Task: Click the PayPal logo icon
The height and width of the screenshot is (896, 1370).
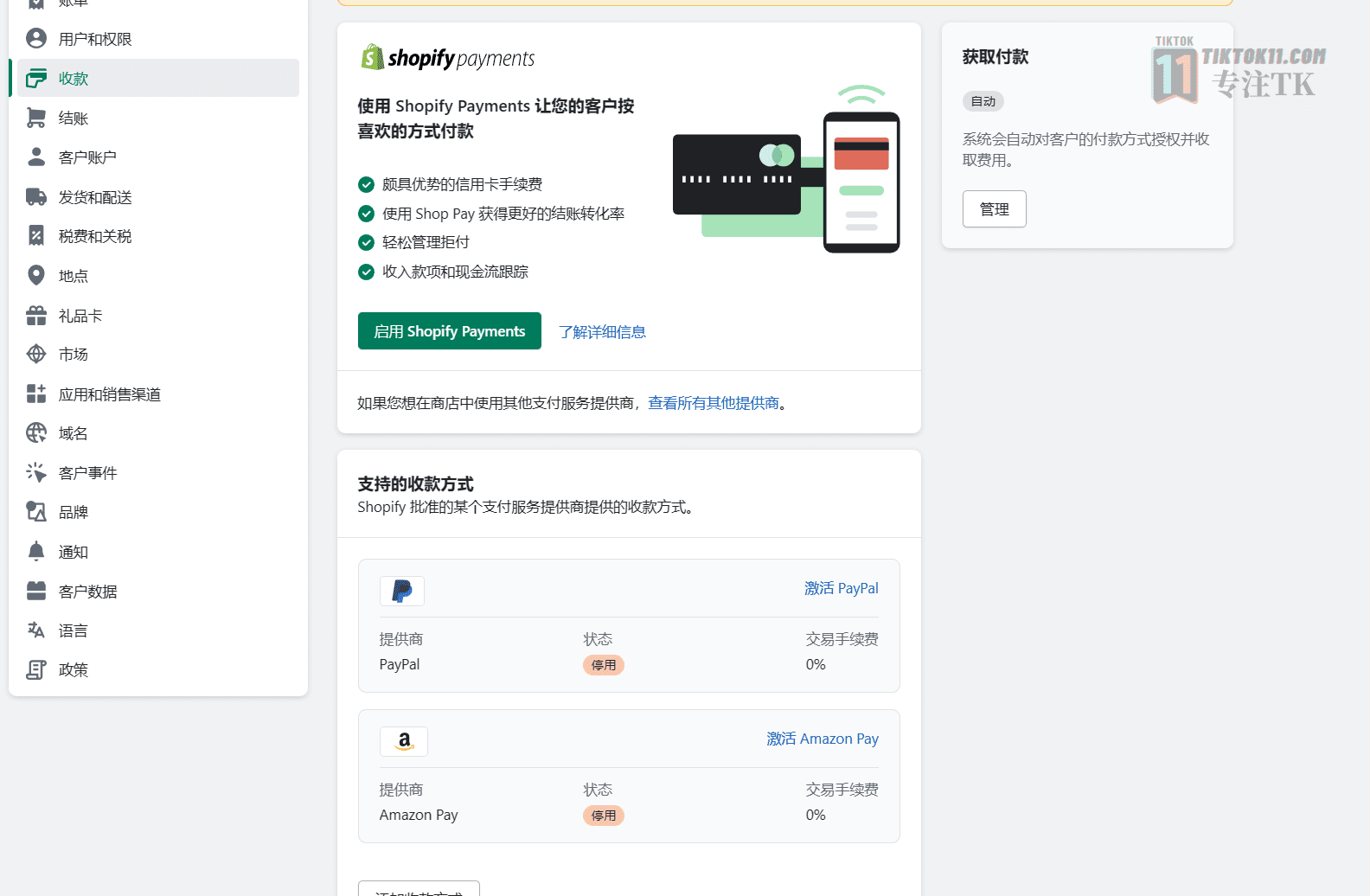Action: pyautogui.click(x=402, y=591)
